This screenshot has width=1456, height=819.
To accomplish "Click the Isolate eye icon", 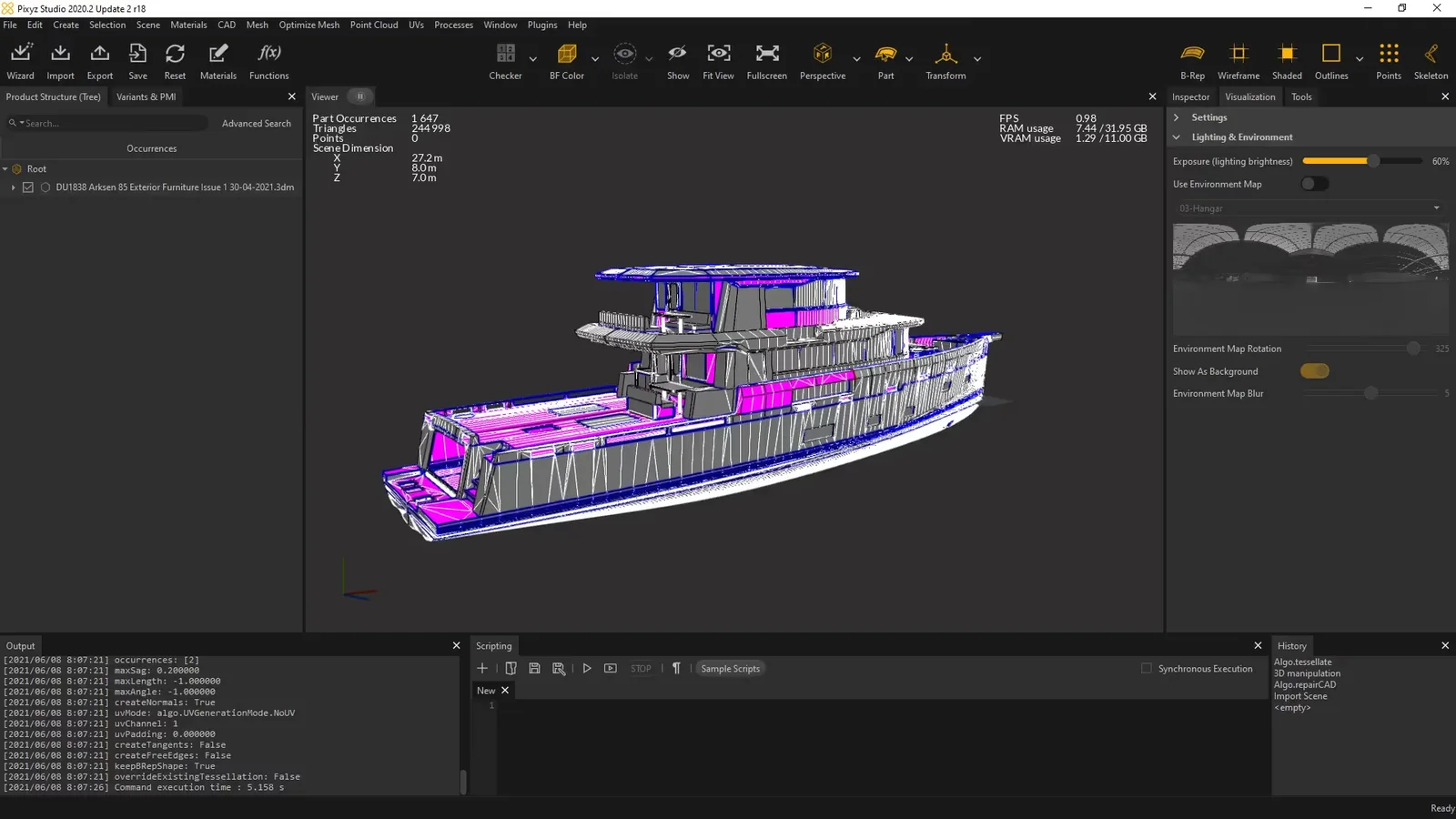I will click(625, 54).
